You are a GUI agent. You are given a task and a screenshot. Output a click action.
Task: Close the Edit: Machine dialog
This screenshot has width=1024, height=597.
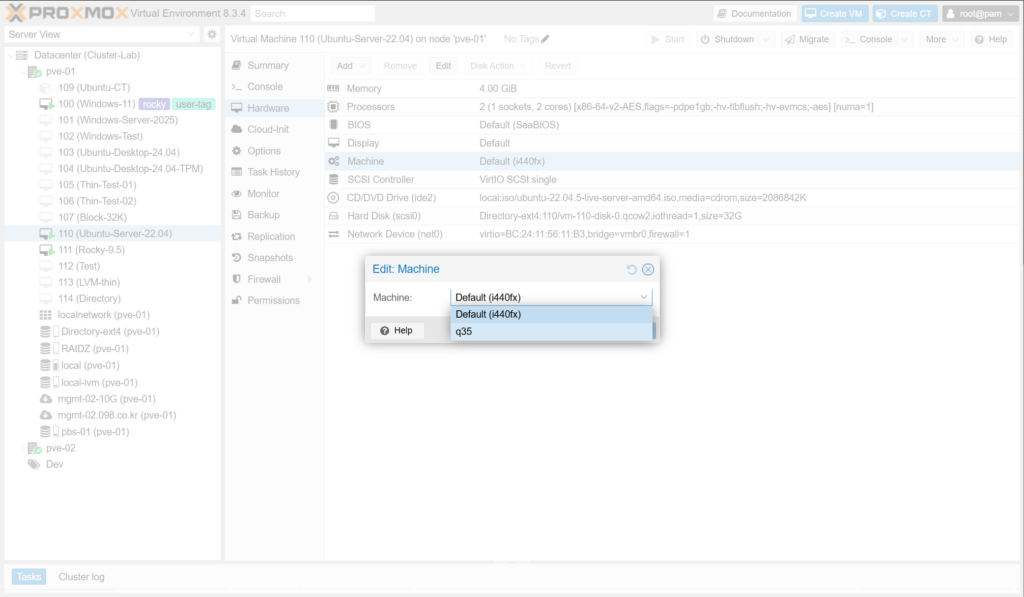tap(648, 269)
